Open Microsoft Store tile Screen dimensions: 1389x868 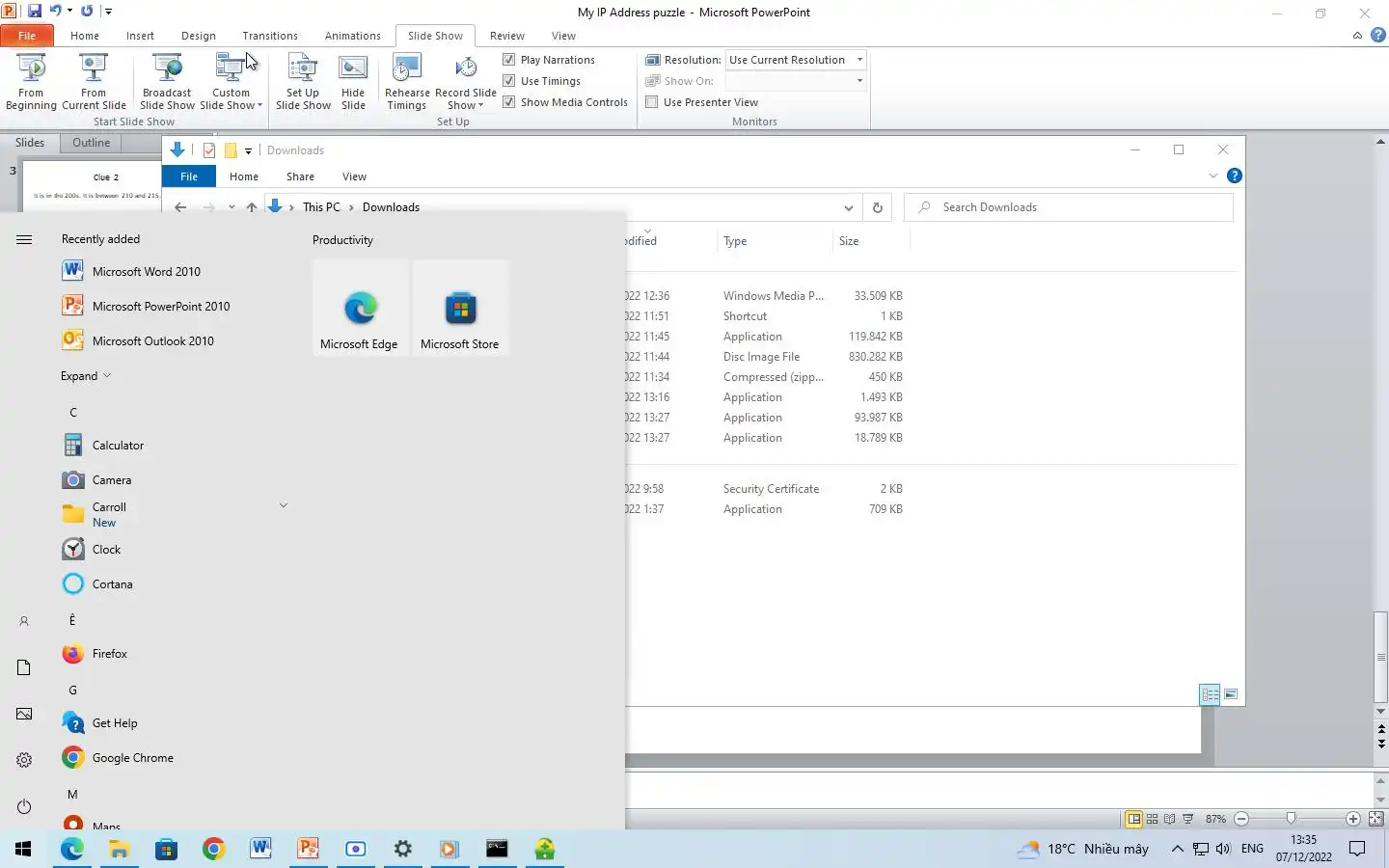(460, 308)
